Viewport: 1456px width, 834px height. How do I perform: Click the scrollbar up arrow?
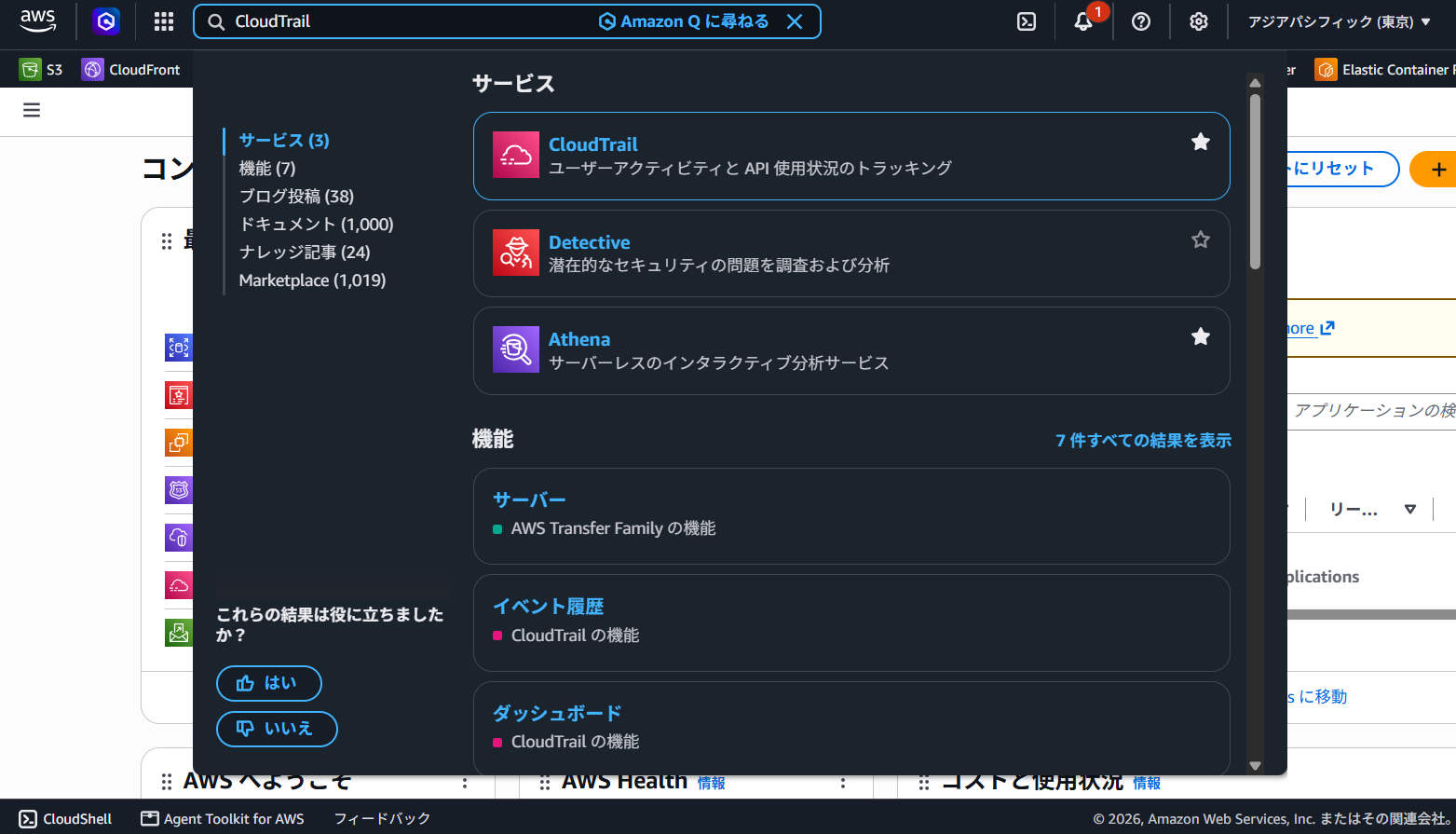coord(1255,83)
